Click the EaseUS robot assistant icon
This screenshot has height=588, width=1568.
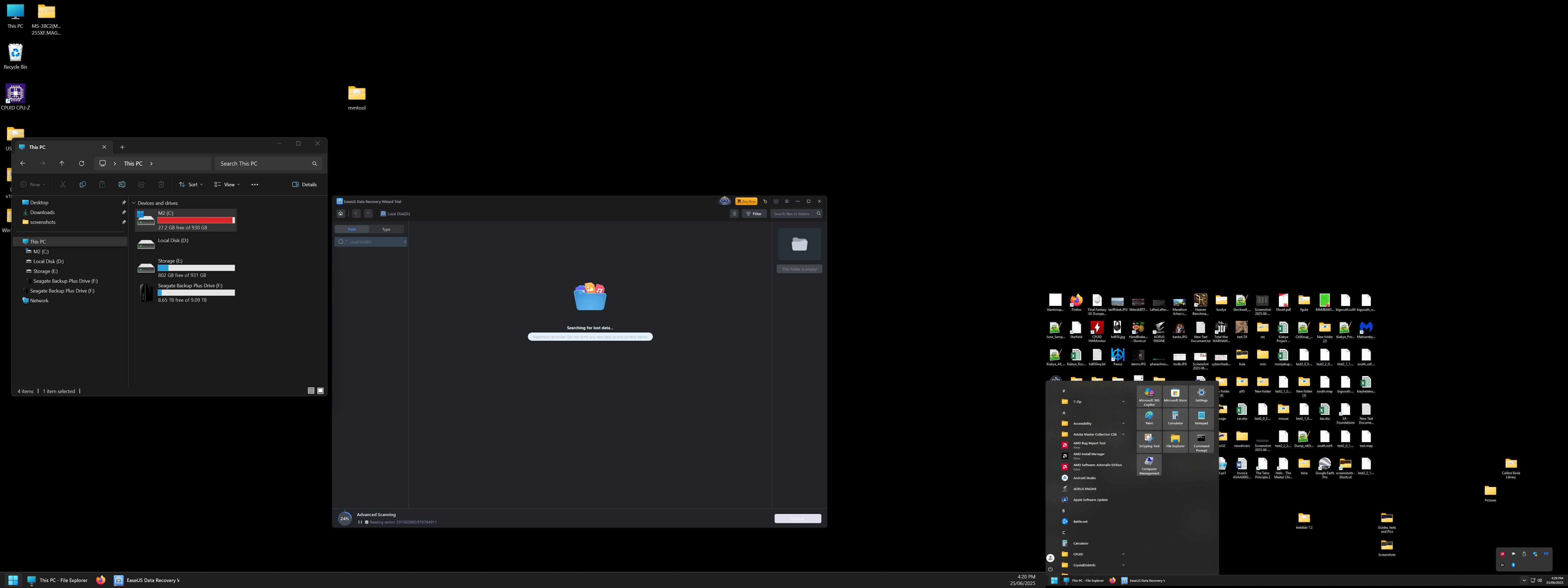pyautogui.click(x=724, y=201)
